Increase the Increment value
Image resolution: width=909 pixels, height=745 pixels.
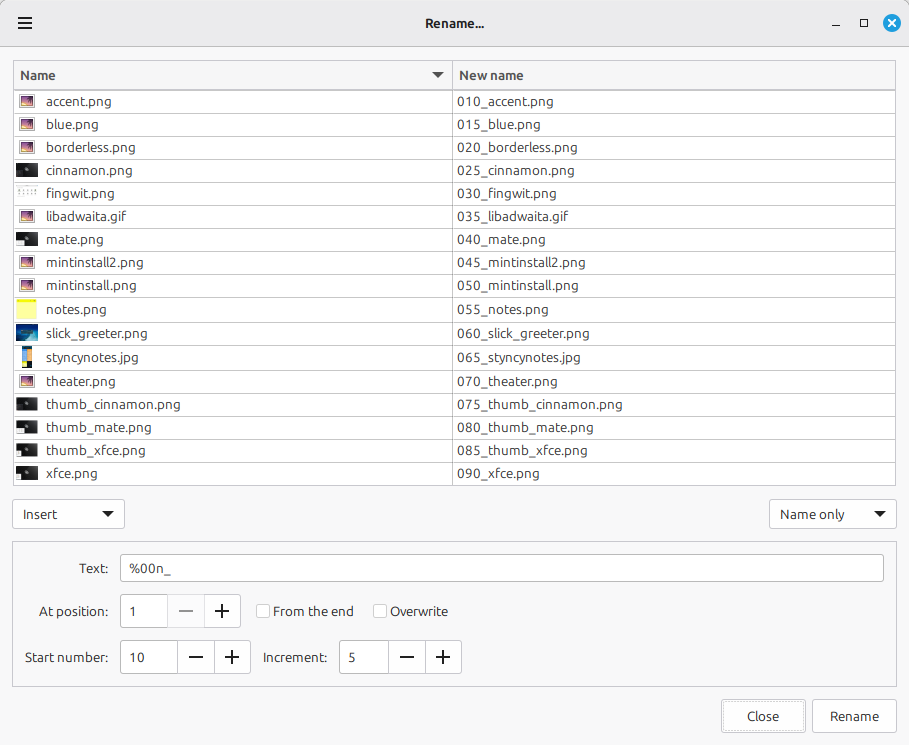pyautogui.click(x=443, y=657)
